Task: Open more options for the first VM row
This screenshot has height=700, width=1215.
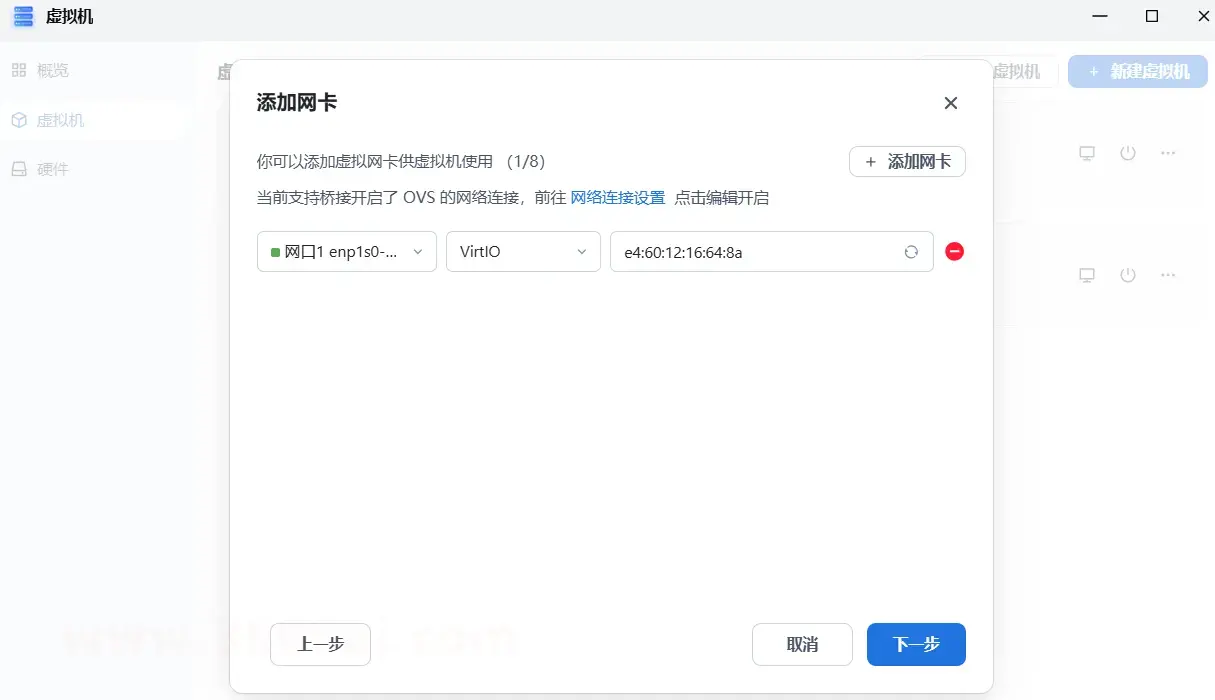Action: (1168, 153)
